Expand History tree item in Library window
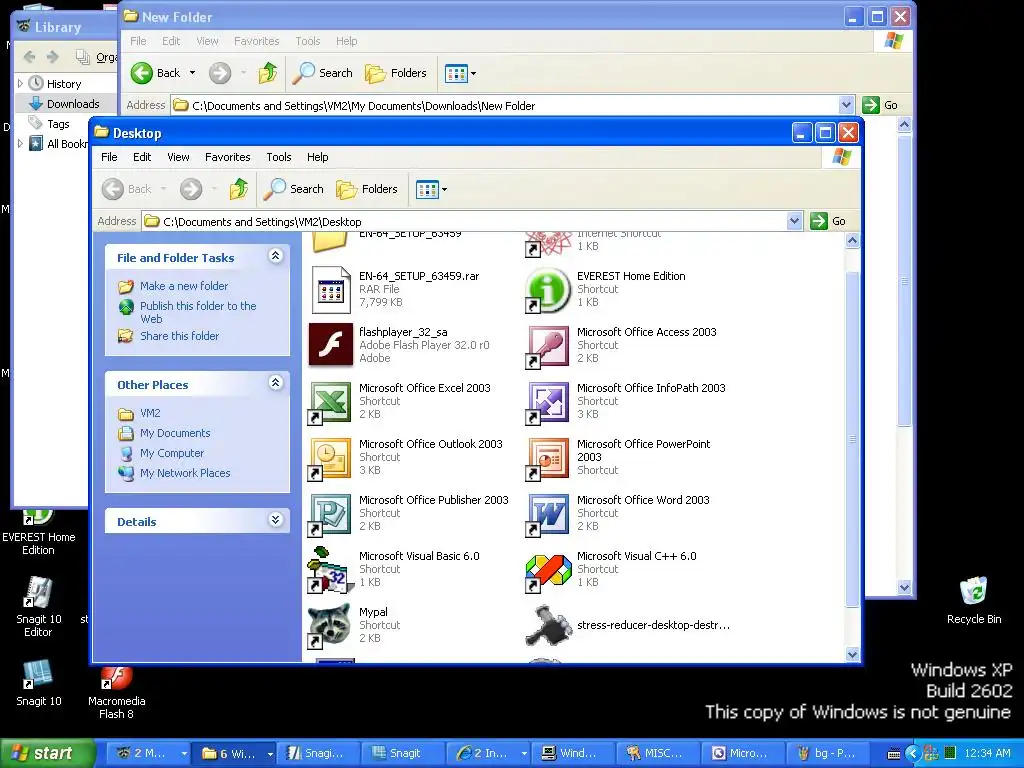This screenshot has width=1024, height=768. point(20,84)
